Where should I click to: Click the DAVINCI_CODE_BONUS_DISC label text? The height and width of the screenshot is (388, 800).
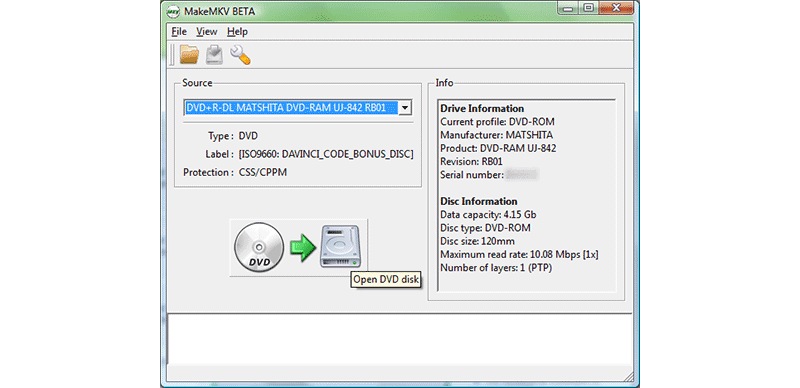[326, 154]
